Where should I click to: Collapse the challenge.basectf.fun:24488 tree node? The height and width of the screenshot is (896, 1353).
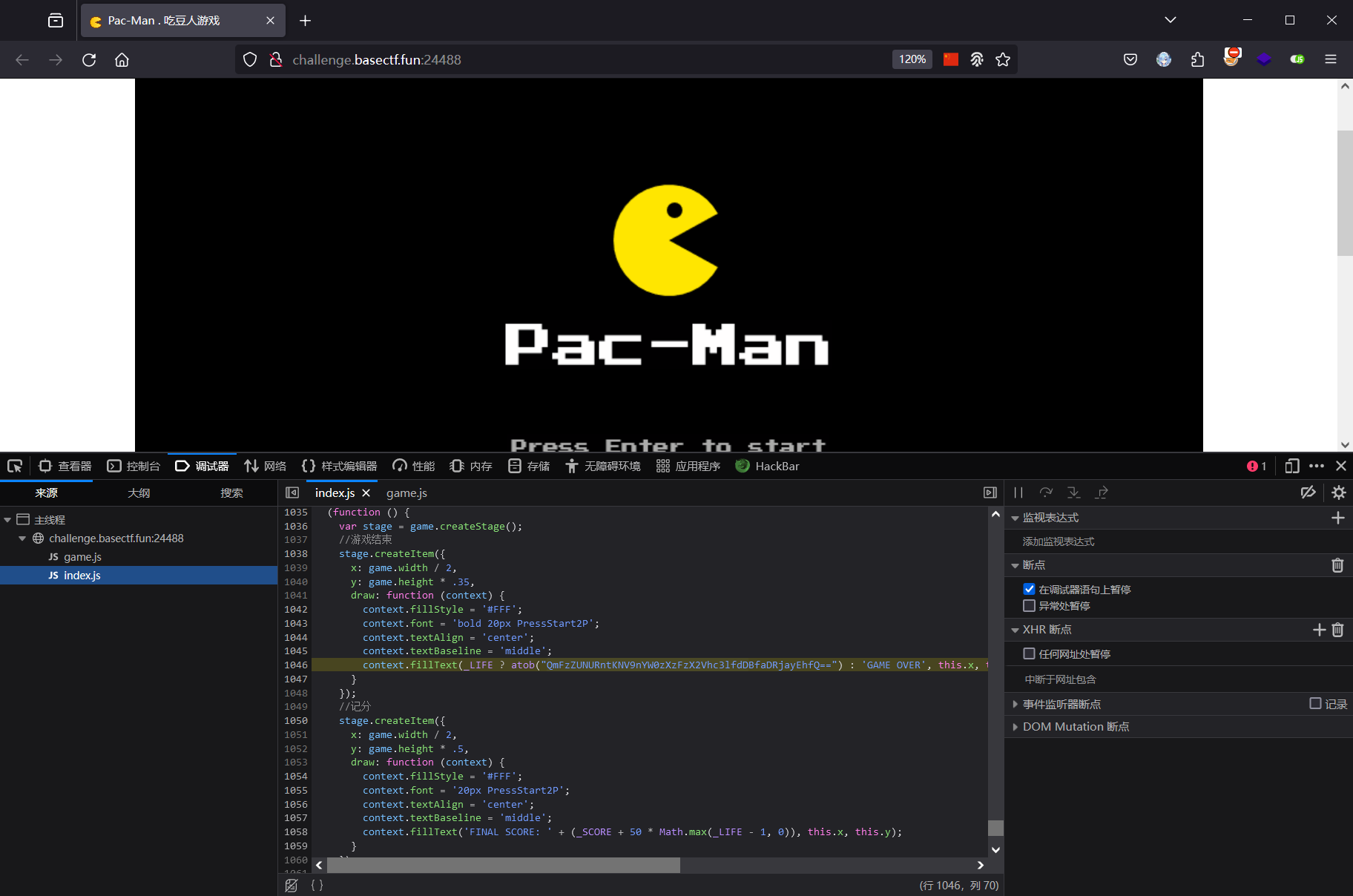[x=22, y=538]
